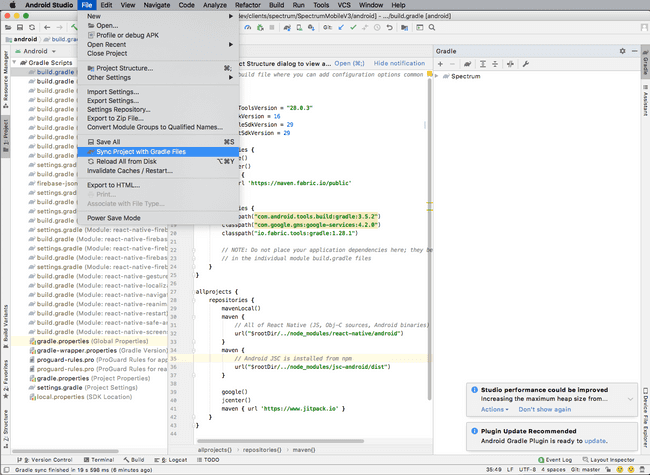Expand Other Settings submenu
650x475 pixels.
pyautogui.click(x=158, y=78)
